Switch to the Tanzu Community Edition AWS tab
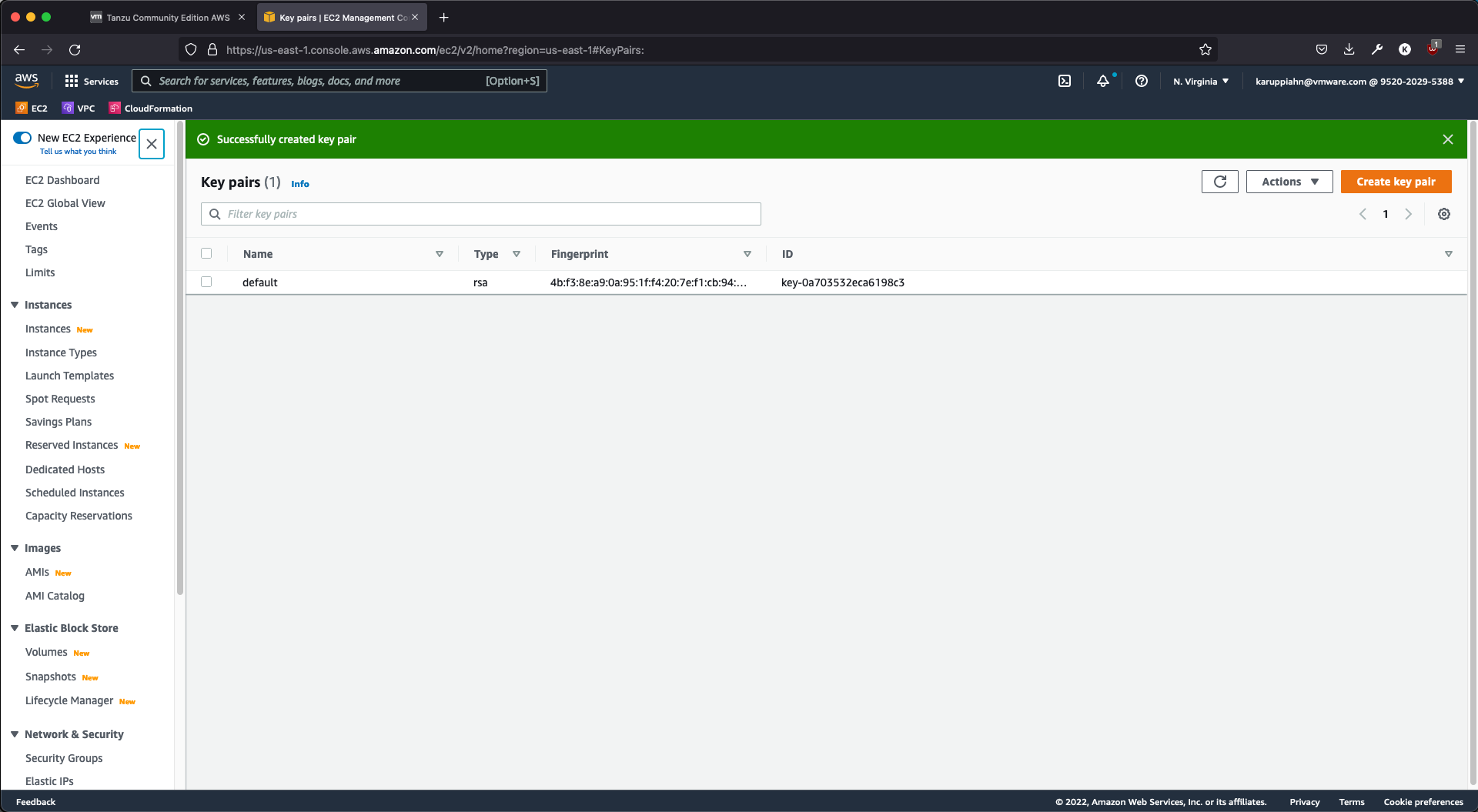Screen dimensions: 1478x812 pyautogui.click(x=168, y=17)
